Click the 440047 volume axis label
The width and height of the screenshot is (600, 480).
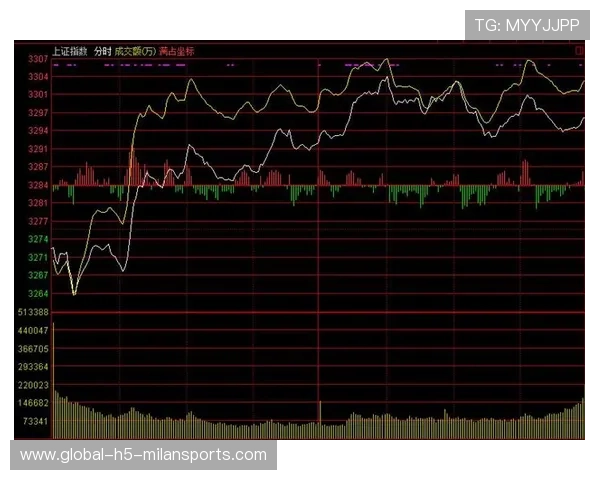[34, 330]
